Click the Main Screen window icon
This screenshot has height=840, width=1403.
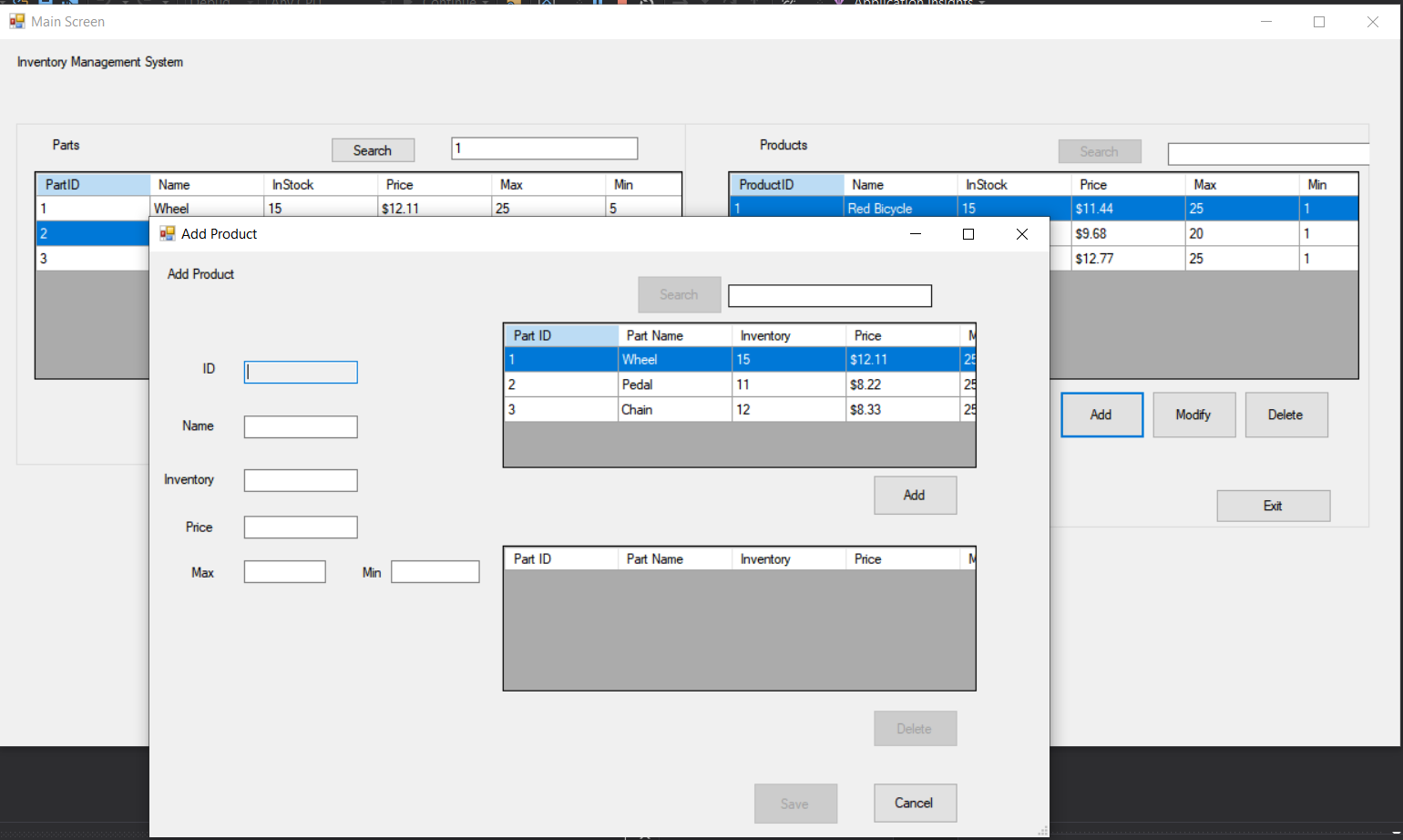pyautogui.click(x=17, y=20)
